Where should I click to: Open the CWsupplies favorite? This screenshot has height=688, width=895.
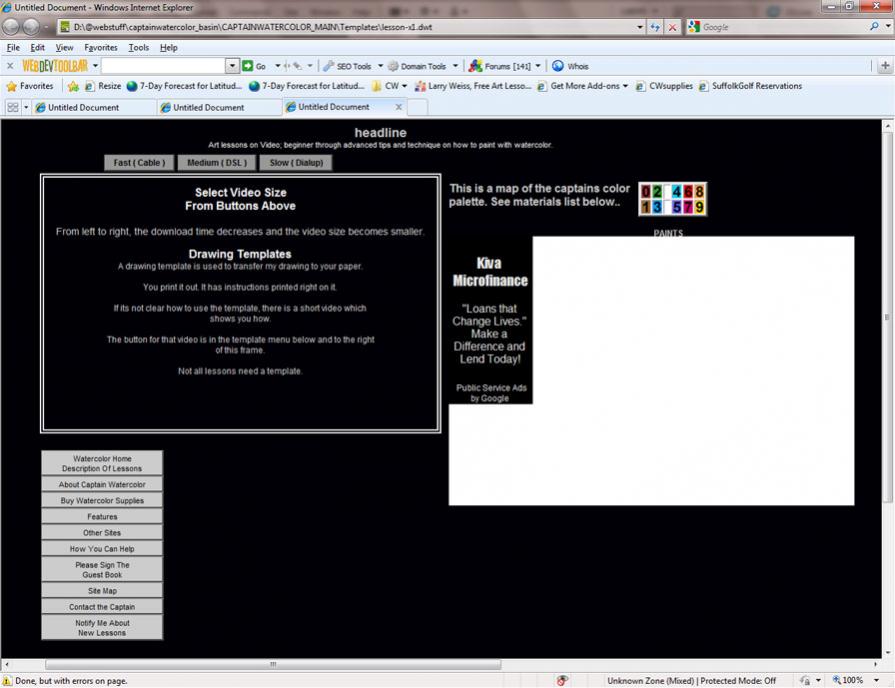click(664, 86)
